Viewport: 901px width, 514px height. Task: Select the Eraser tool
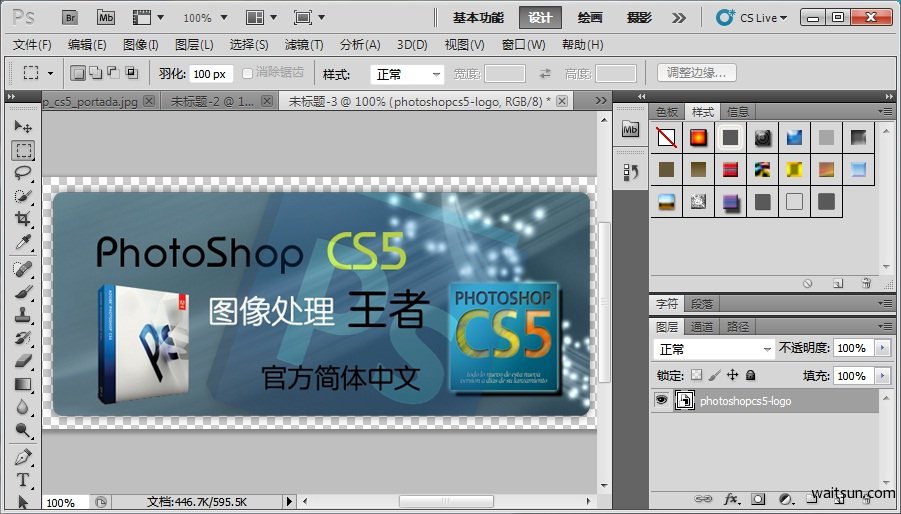click(x=23, y=361)
